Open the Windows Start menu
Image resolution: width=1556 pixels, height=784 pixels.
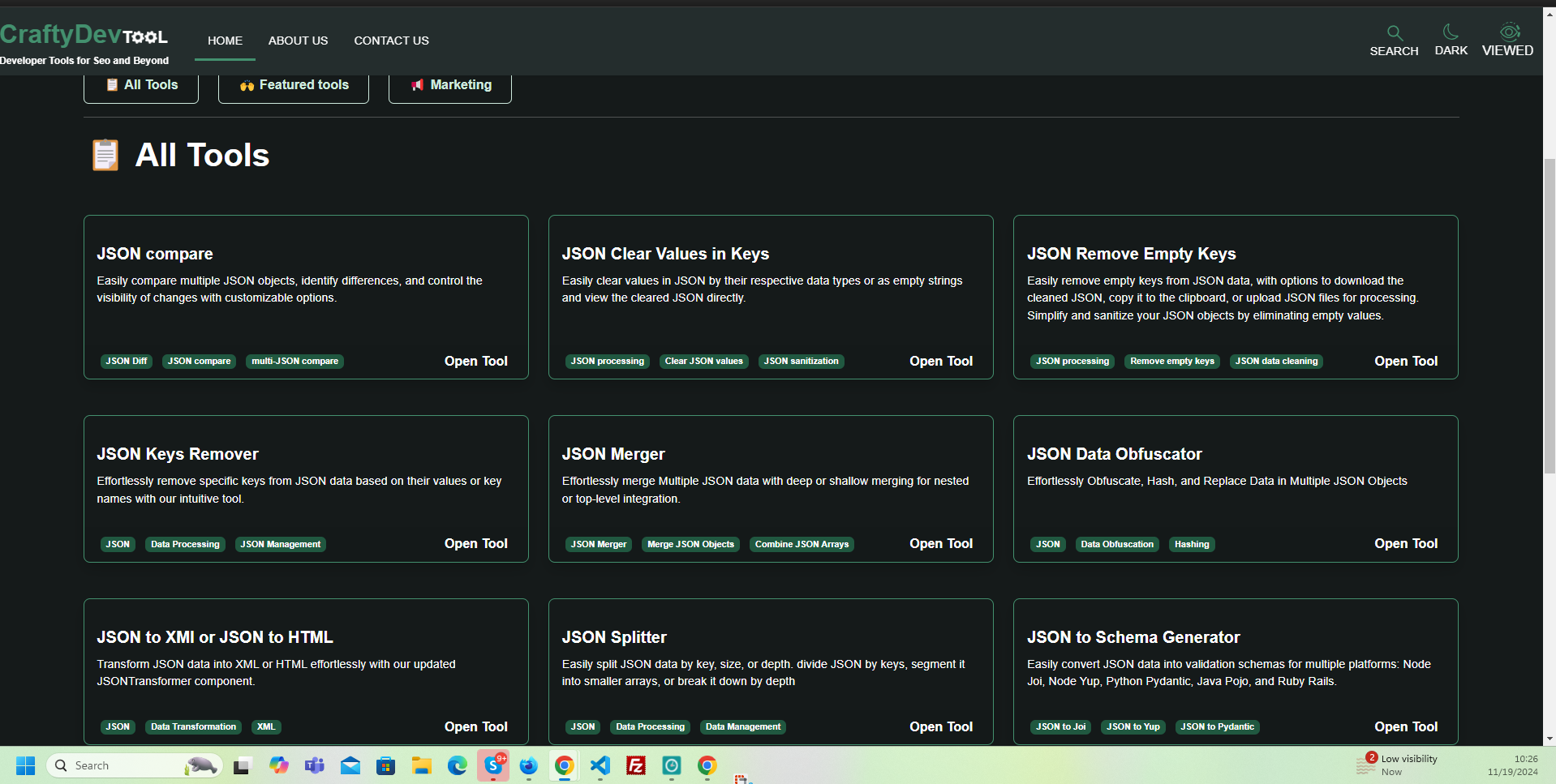point(26,765)
